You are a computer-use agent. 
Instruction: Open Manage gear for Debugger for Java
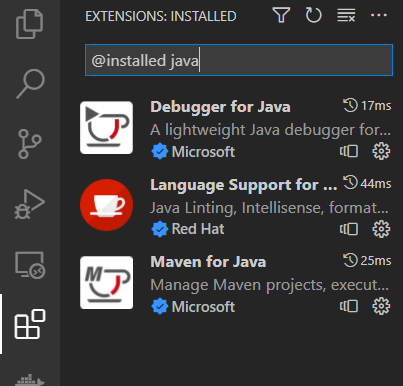[x=381, y=151]
